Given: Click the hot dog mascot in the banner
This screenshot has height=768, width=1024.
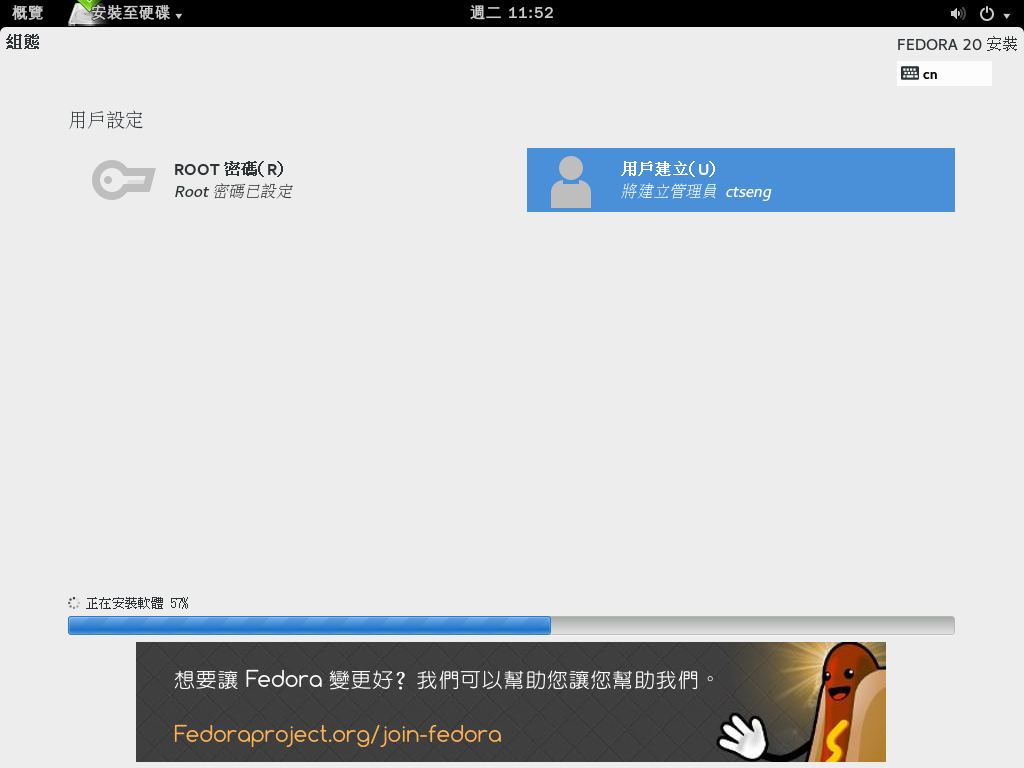Looking at the screenshot, I should pos(842,704).
